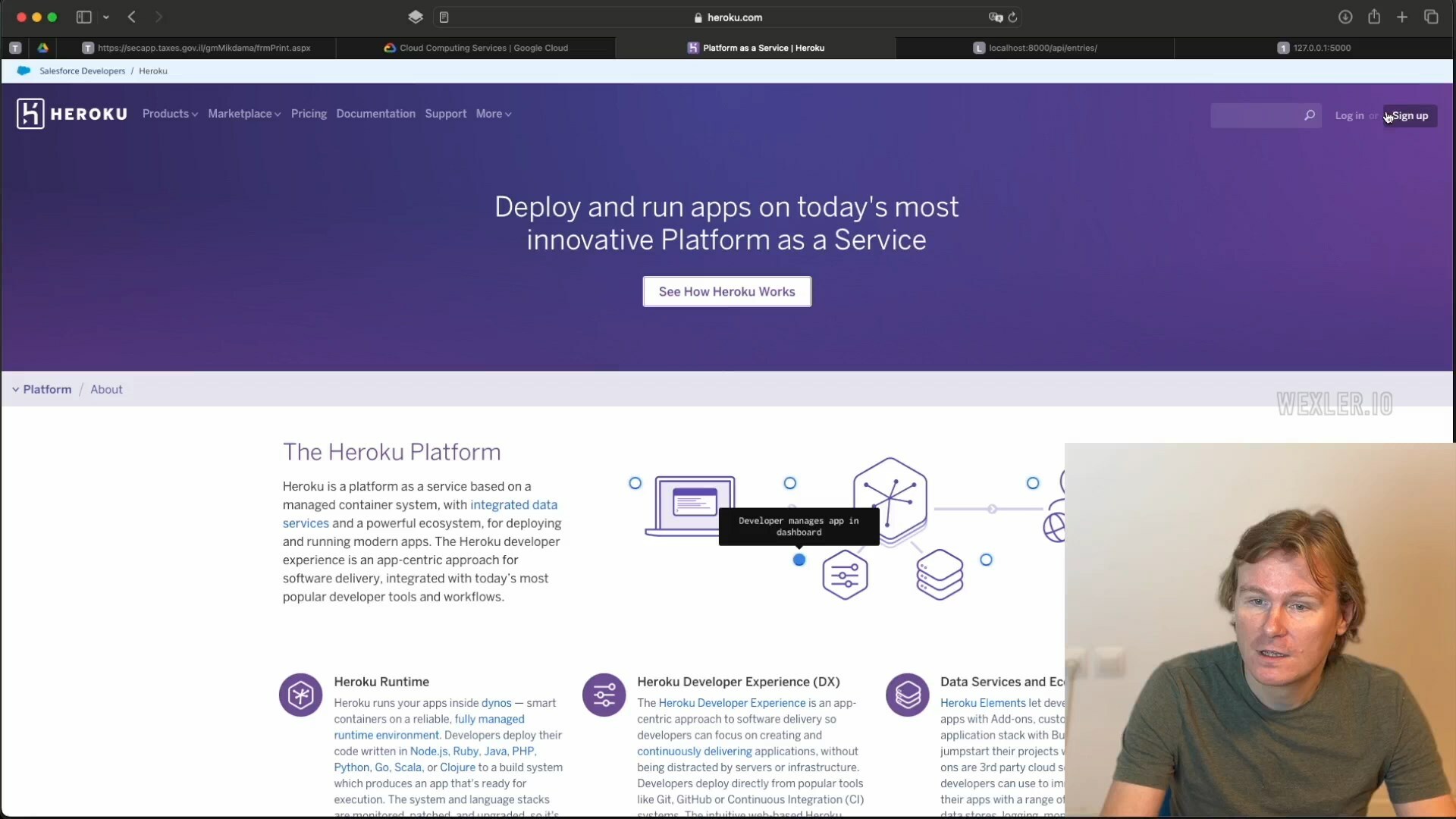Click See How Heroku Works button
This screenshot has width=1456, height=819.
726,291
